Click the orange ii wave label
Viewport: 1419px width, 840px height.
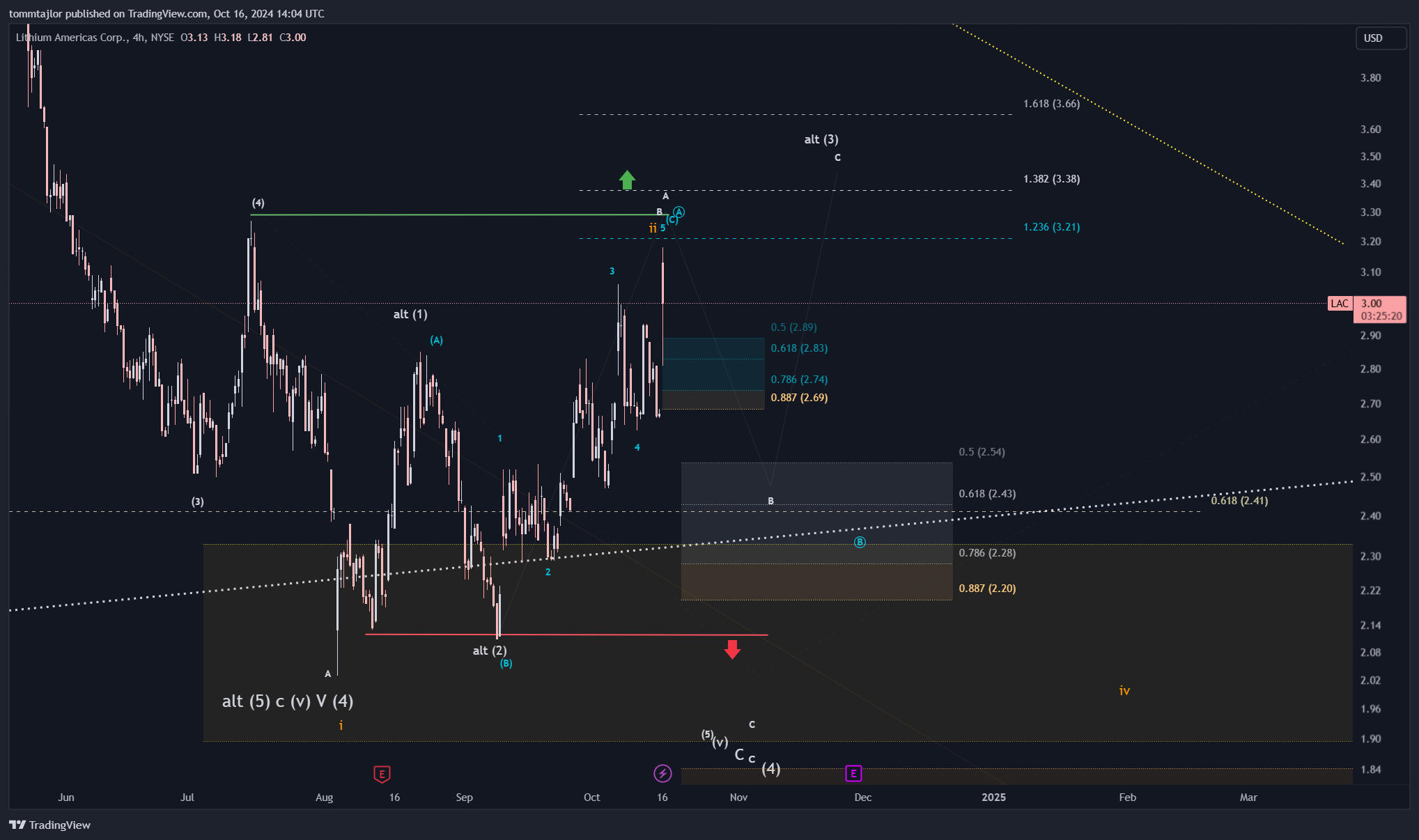(653, 228)
